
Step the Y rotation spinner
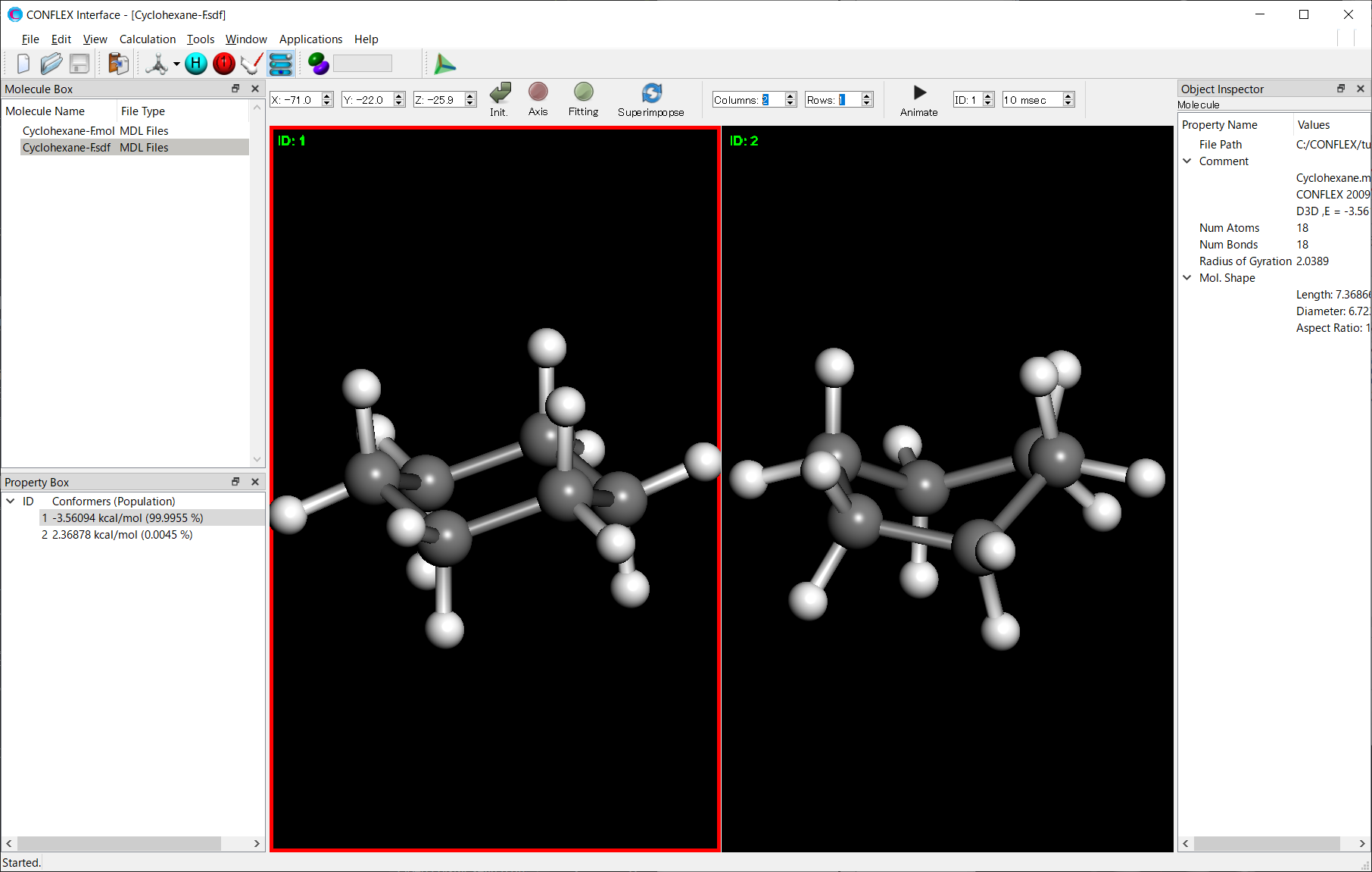(x=399, y=100)
